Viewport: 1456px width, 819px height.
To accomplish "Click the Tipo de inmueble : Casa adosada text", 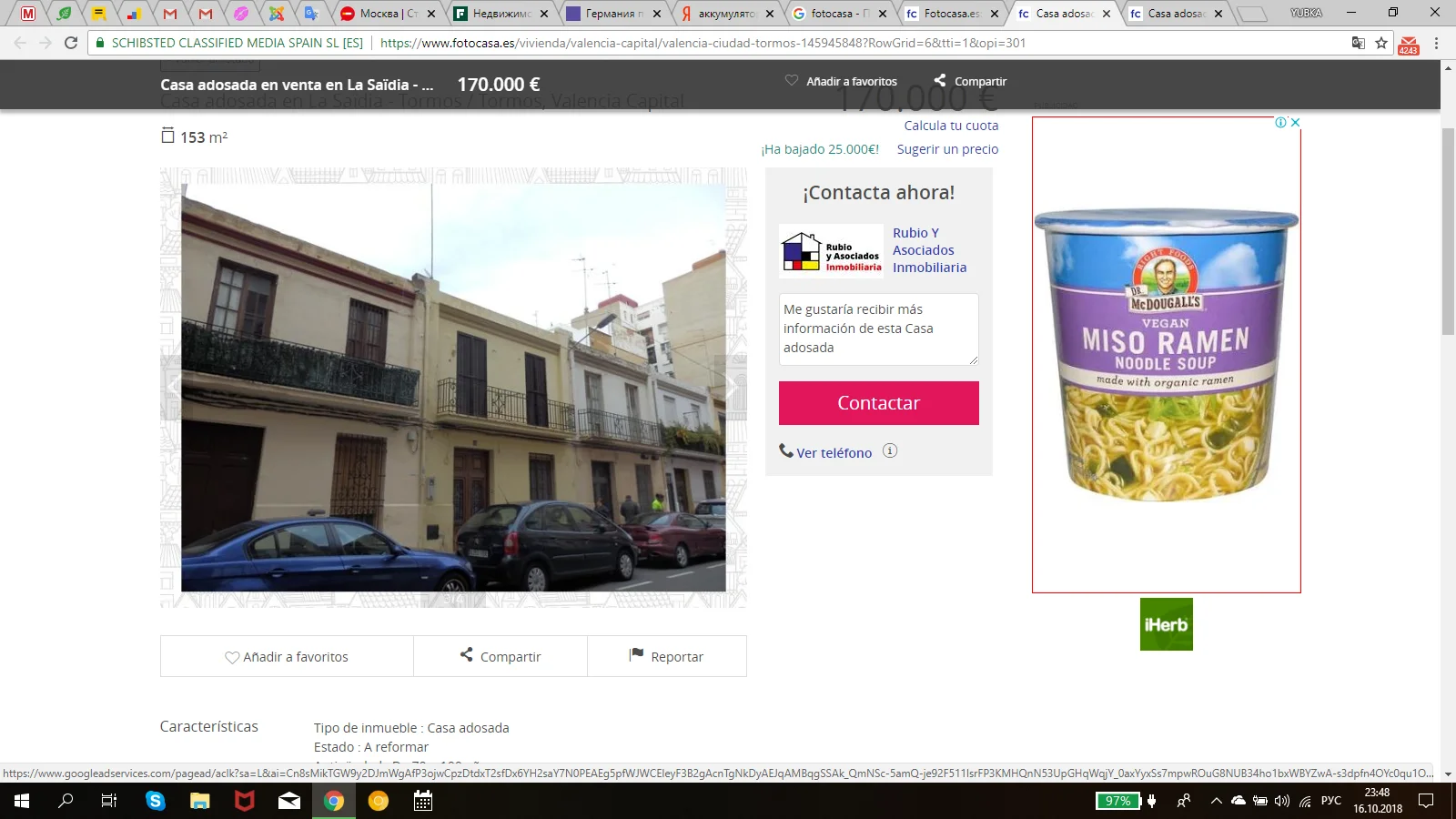I will point(411,728).
